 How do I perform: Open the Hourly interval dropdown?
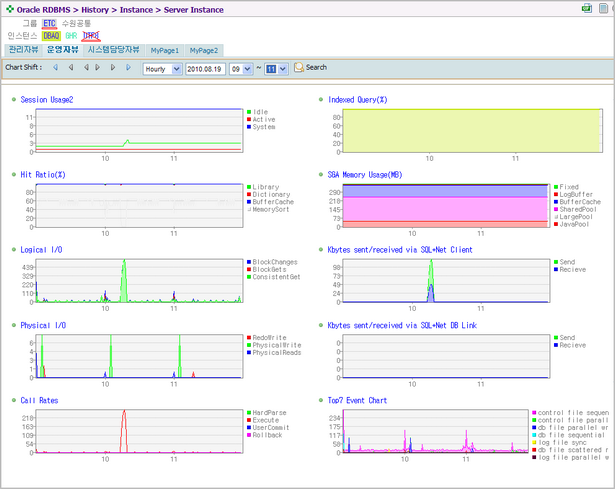162,69
